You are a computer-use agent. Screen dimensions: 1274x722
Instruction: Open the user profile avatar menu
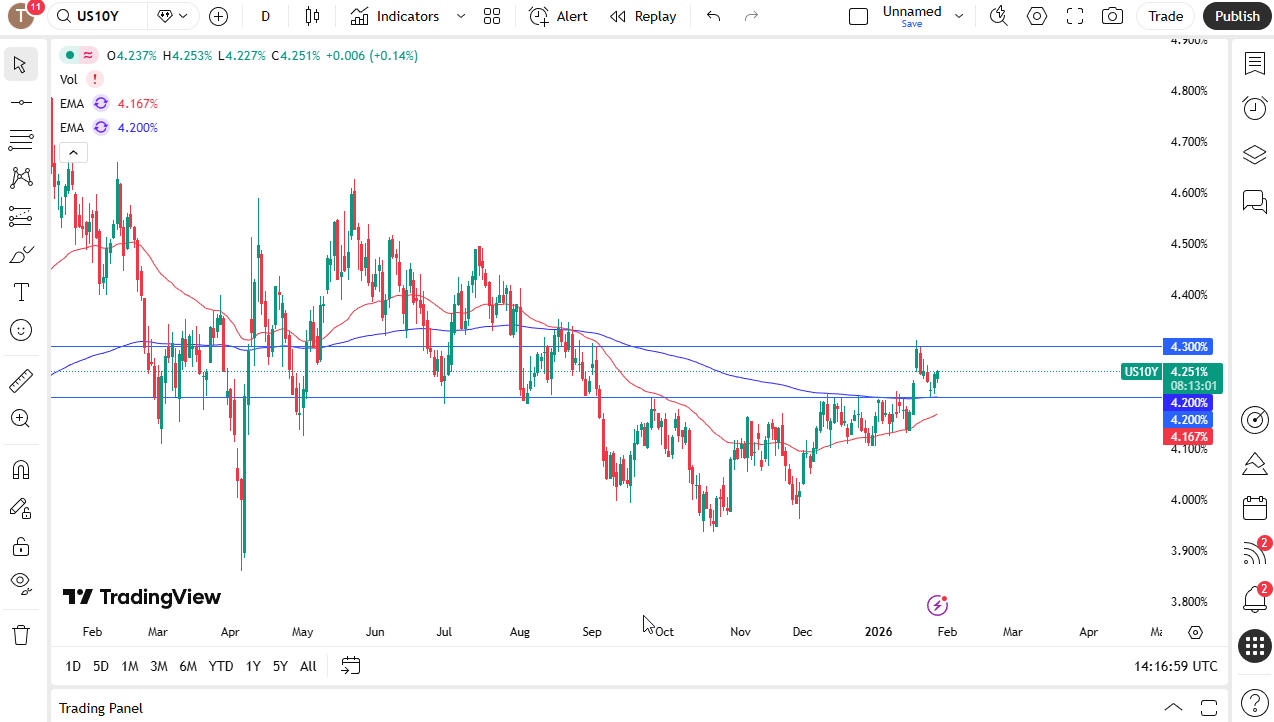pyautogui.click(x=22, y=16)
